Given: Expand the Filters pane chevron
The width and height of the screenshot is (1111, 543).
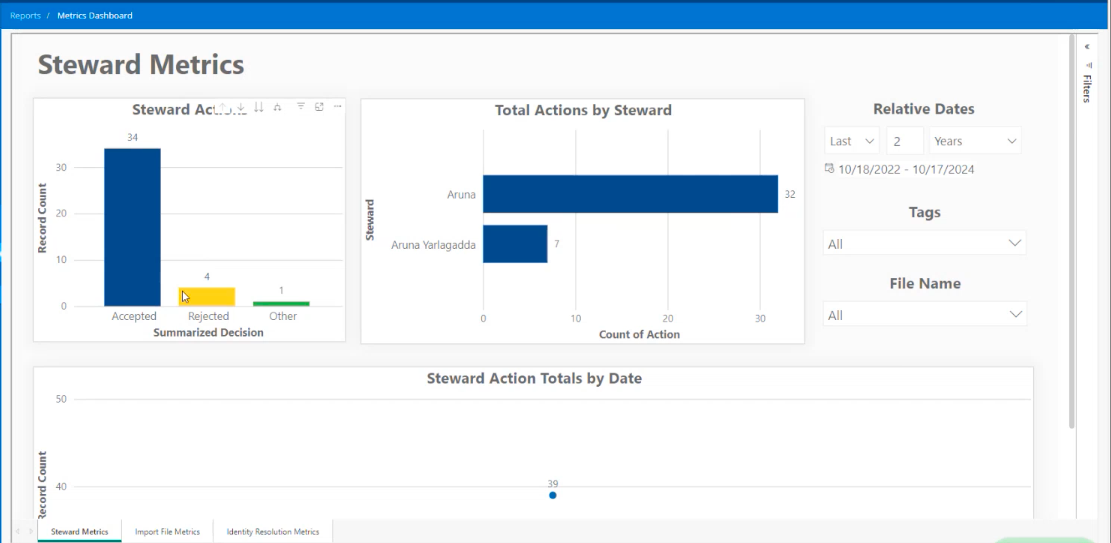Looking at the screenshot, I should [x=1087, y=47].
